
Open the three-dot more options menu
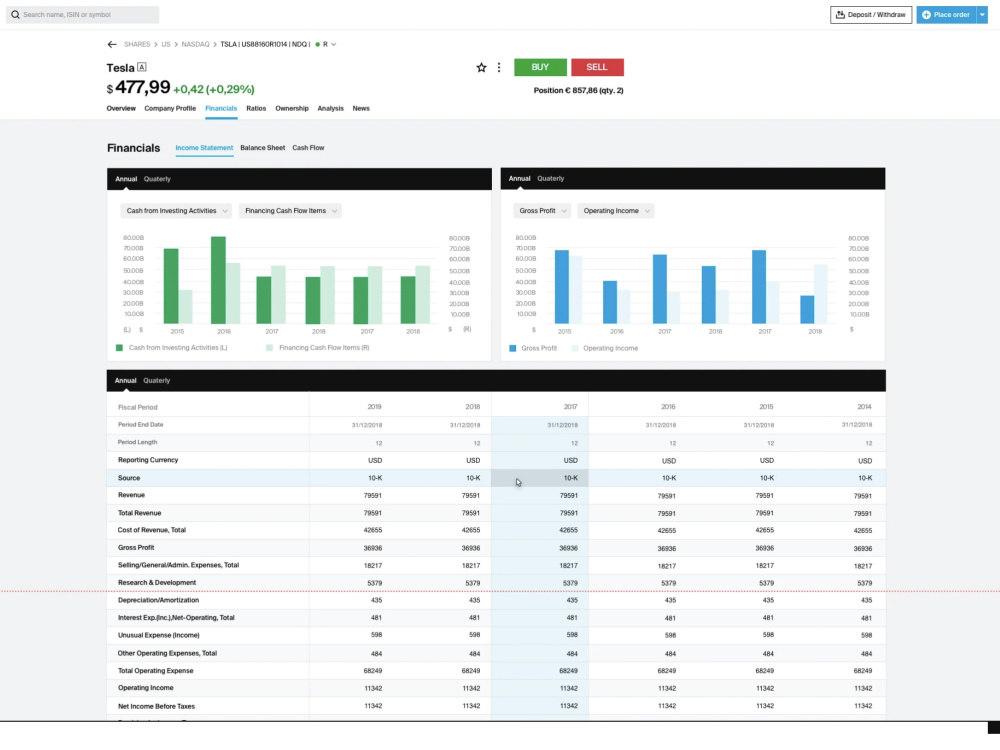[499, 68]
